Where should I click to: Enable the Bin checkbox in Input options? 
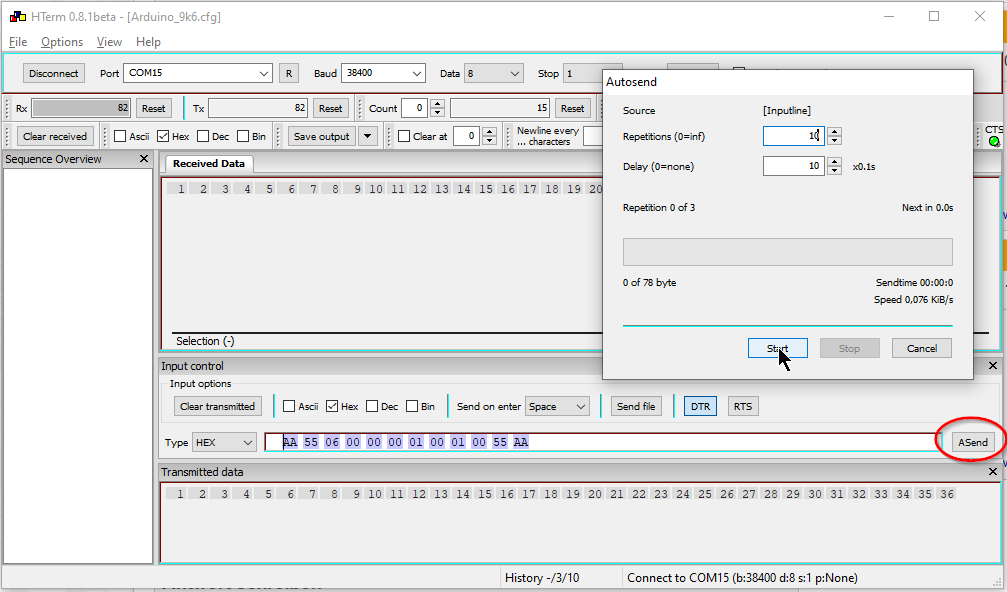point(412,406)
